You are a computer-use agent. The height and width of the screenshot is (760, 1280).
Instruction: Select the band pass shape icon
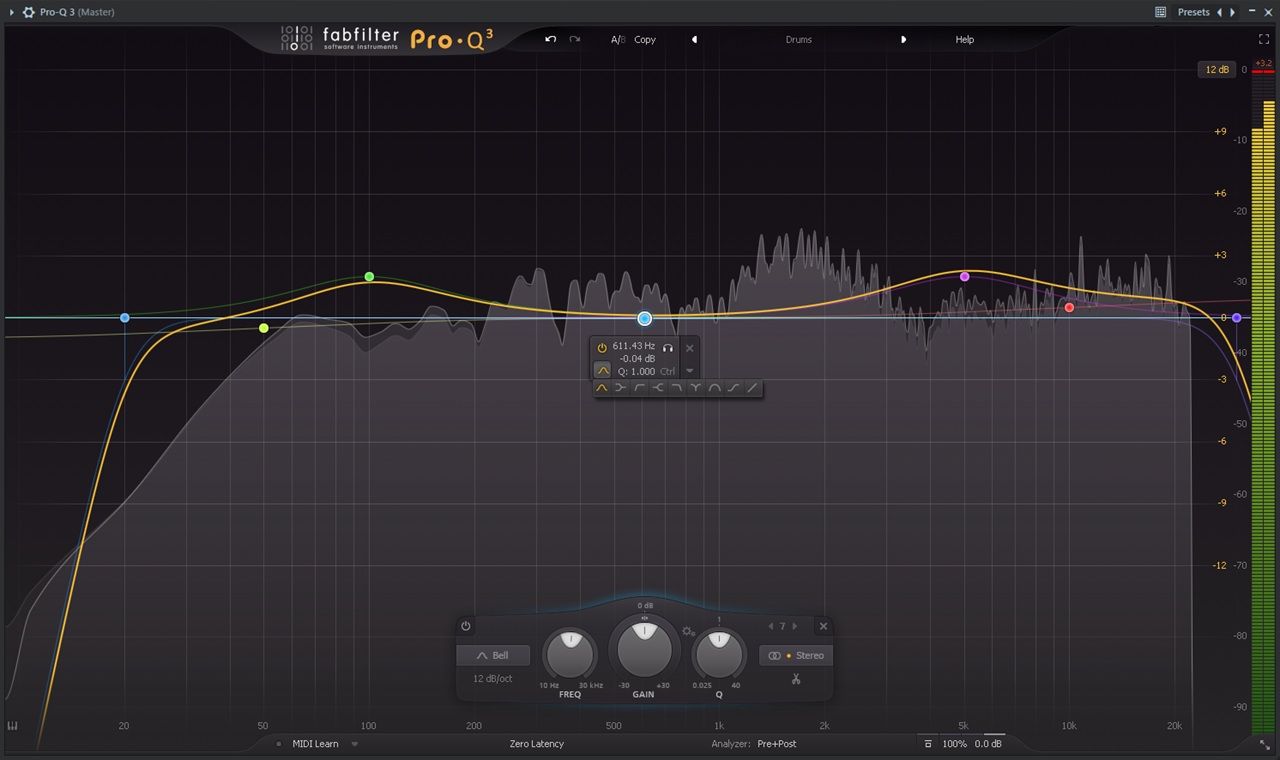coord(714,388)
